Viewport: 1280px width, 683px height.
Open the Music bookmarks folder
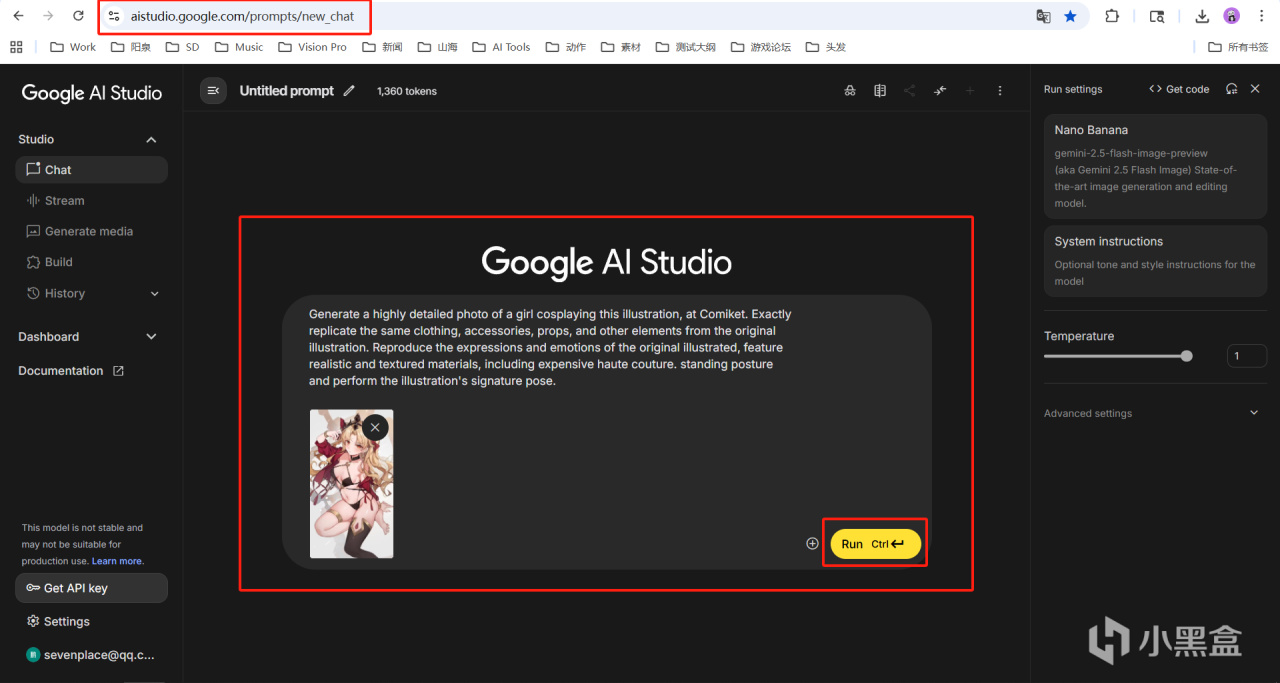238,47
